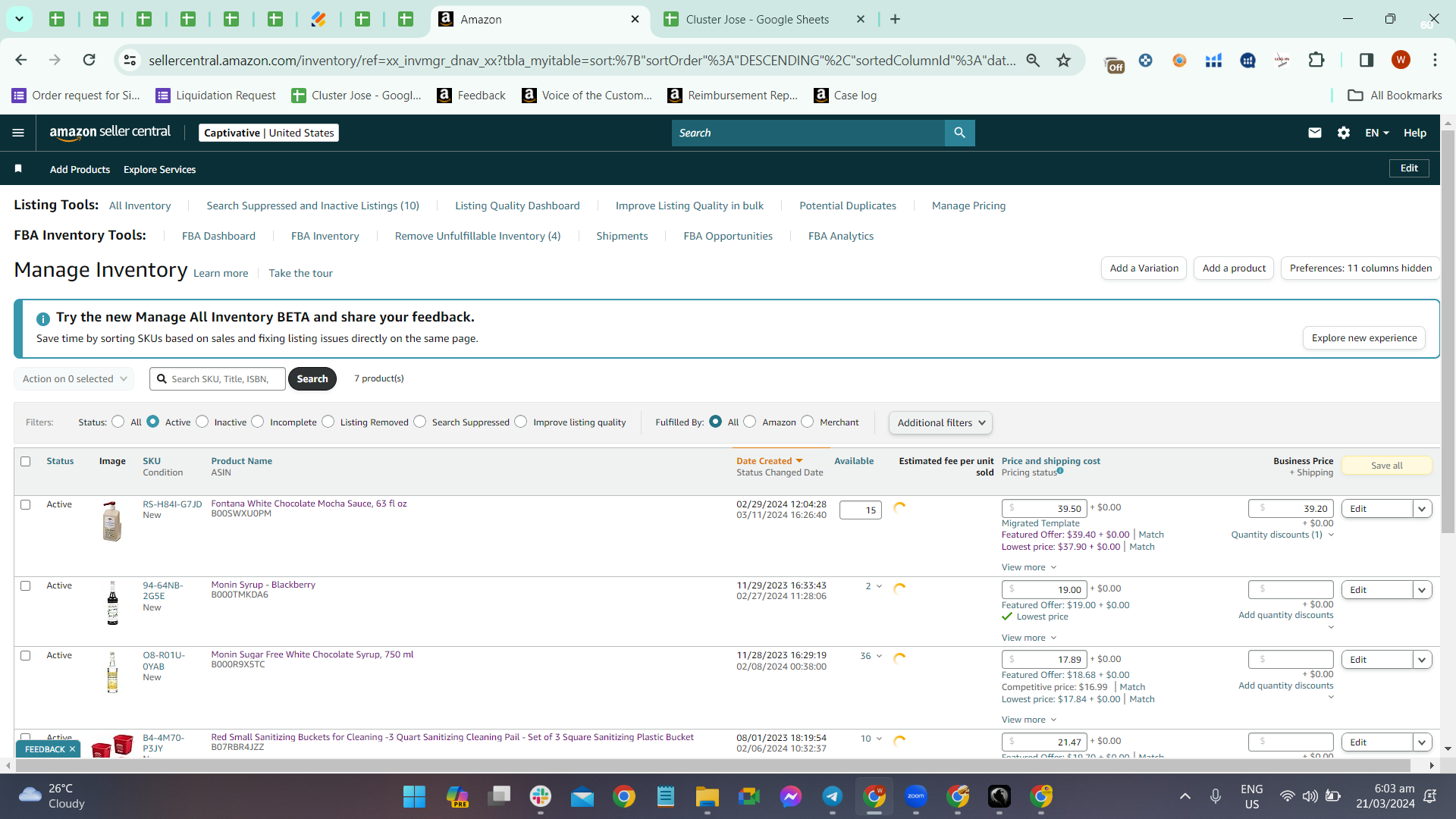The height and width of the screenshot is (819, 1456).
Task: Close the Feedback badge
Action: coord(73,749)
